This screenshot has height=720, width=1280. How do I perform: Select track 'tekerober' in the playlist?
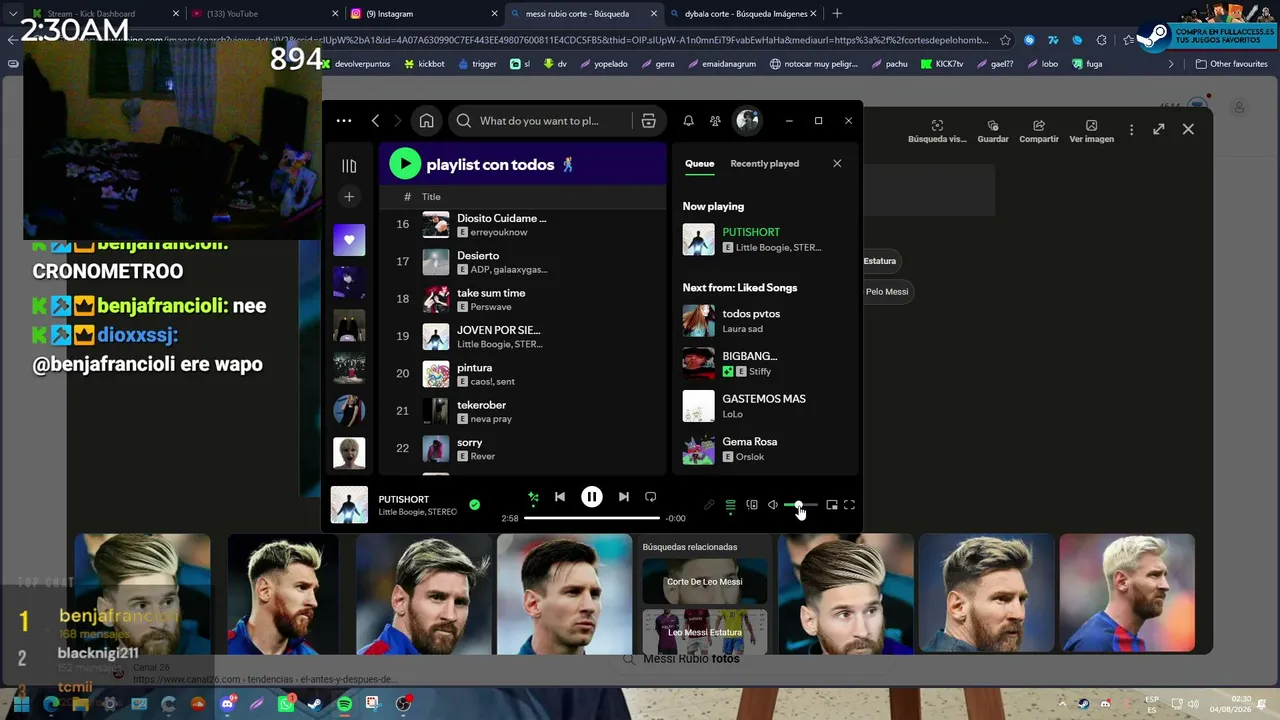(x=522, y=411)
